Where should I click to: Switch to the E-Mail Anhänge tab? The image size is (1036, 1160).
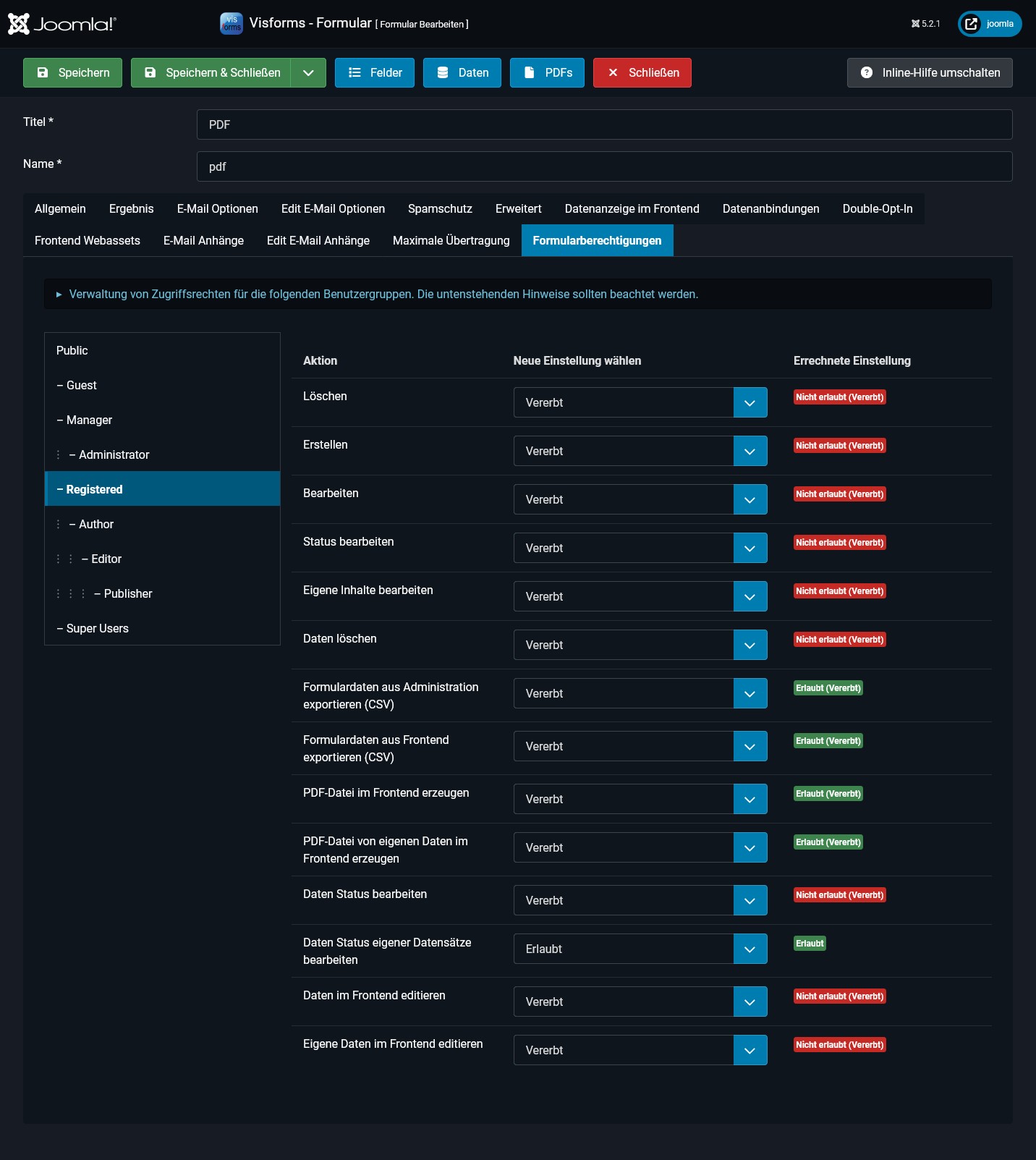pyautogui.click(x=203, y=241)
